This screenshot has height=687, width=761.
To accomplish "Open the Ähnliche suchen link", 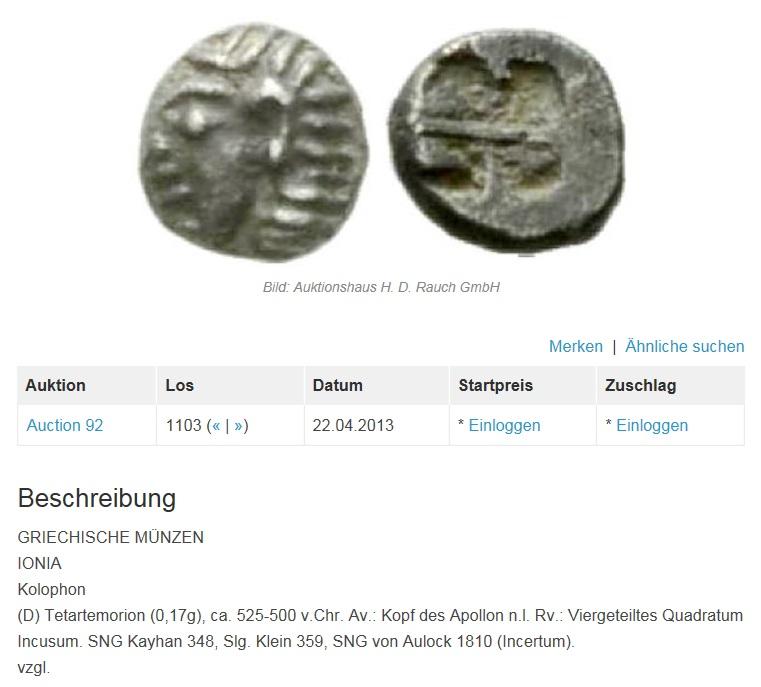I will (684, 346).
